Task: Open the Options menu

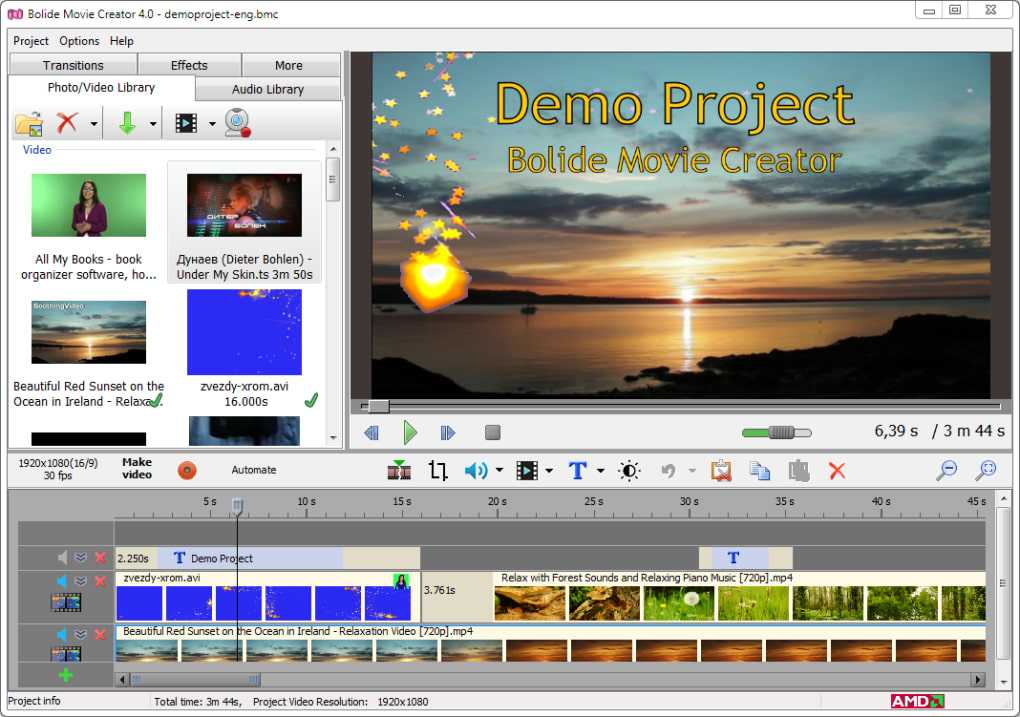Action: [x=79, y=41]
